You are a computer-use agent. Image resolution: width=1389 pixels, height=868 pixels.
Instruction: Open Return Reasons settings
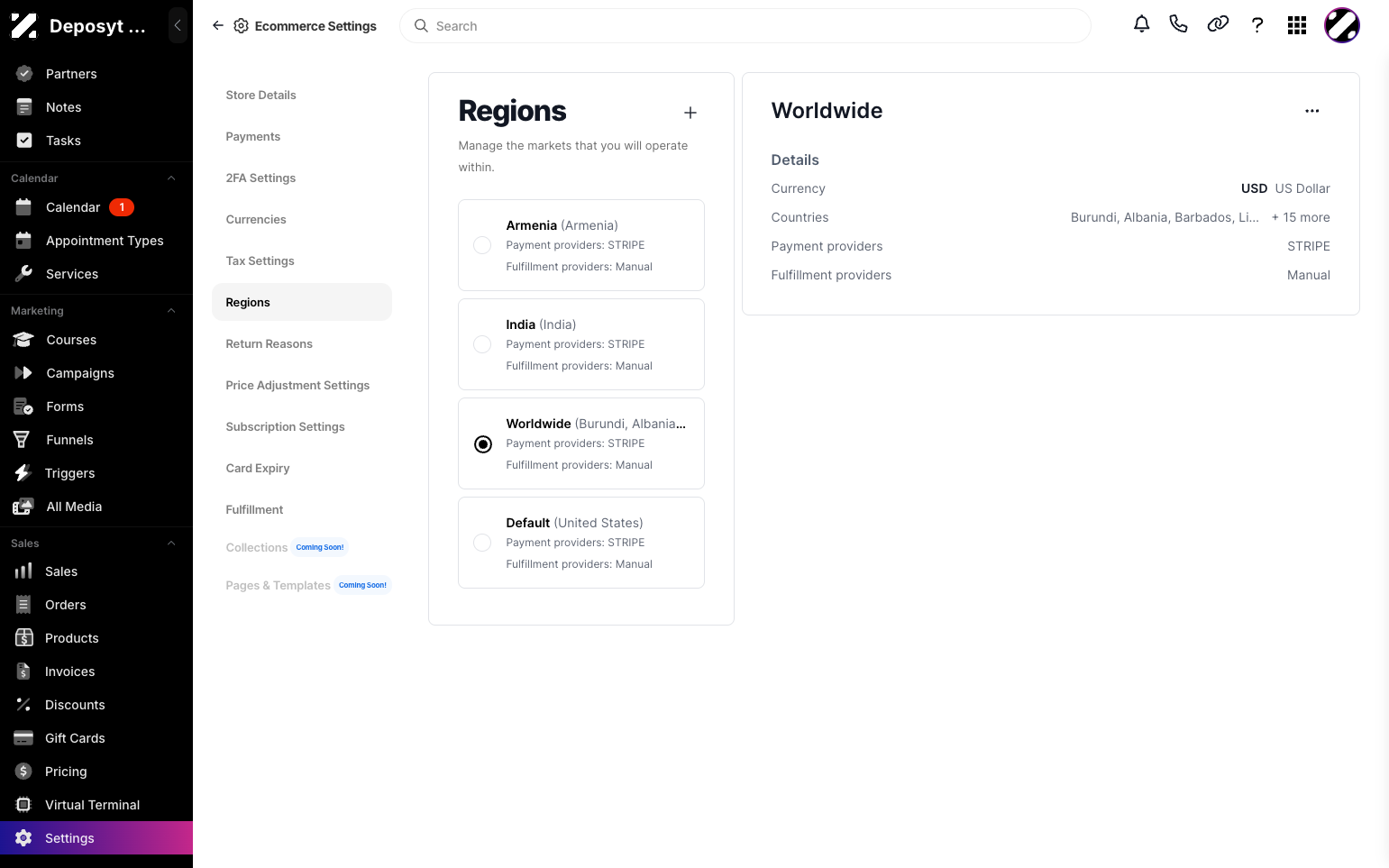pyautogui.click(x=269, y=344)
